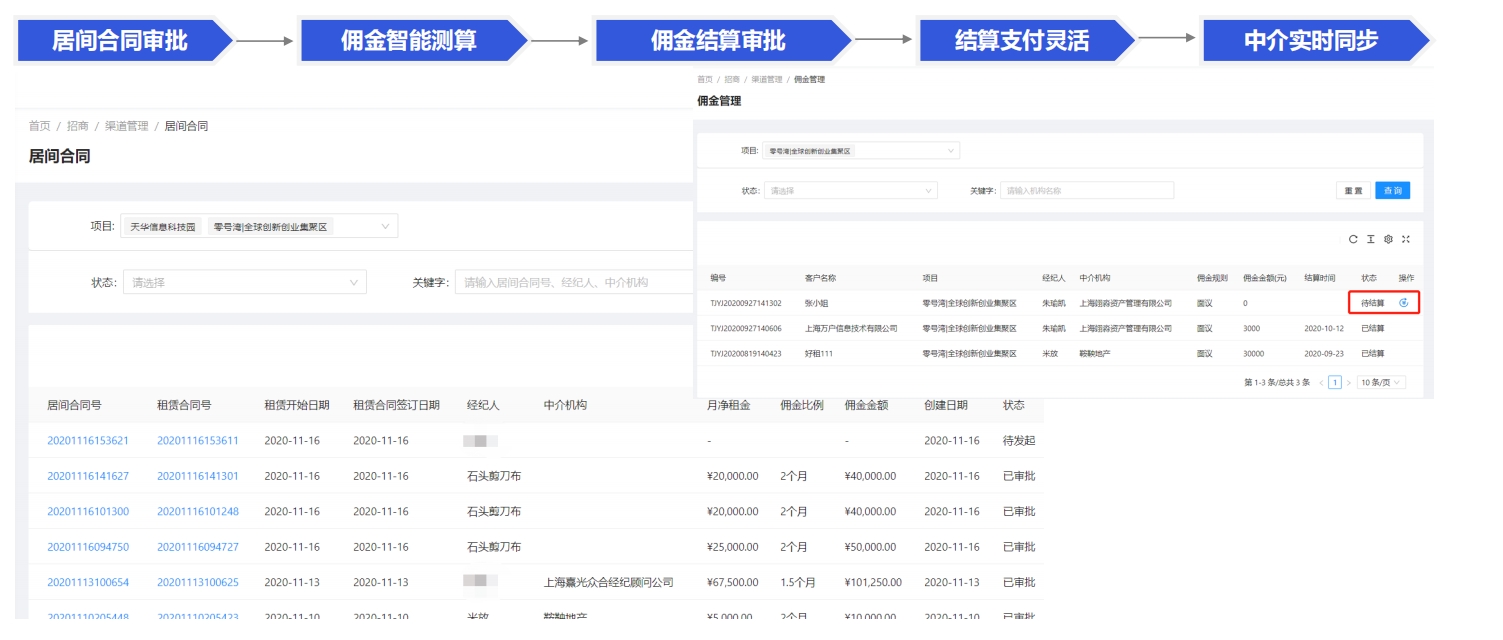Screen dimensions: 1503x640
Task: Click the ¥101,250.00 commission amount cell
Action: pos(873,583)
